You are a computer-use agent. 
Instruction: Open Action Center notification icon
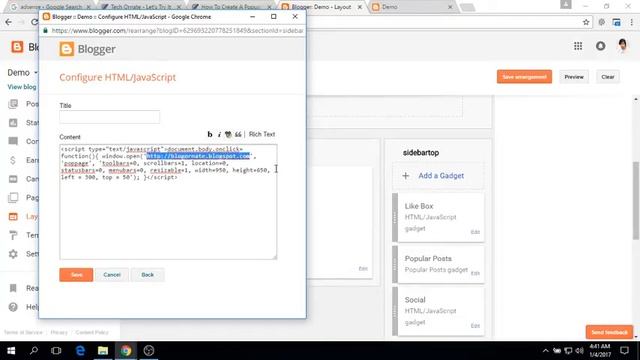click(624, 351)
